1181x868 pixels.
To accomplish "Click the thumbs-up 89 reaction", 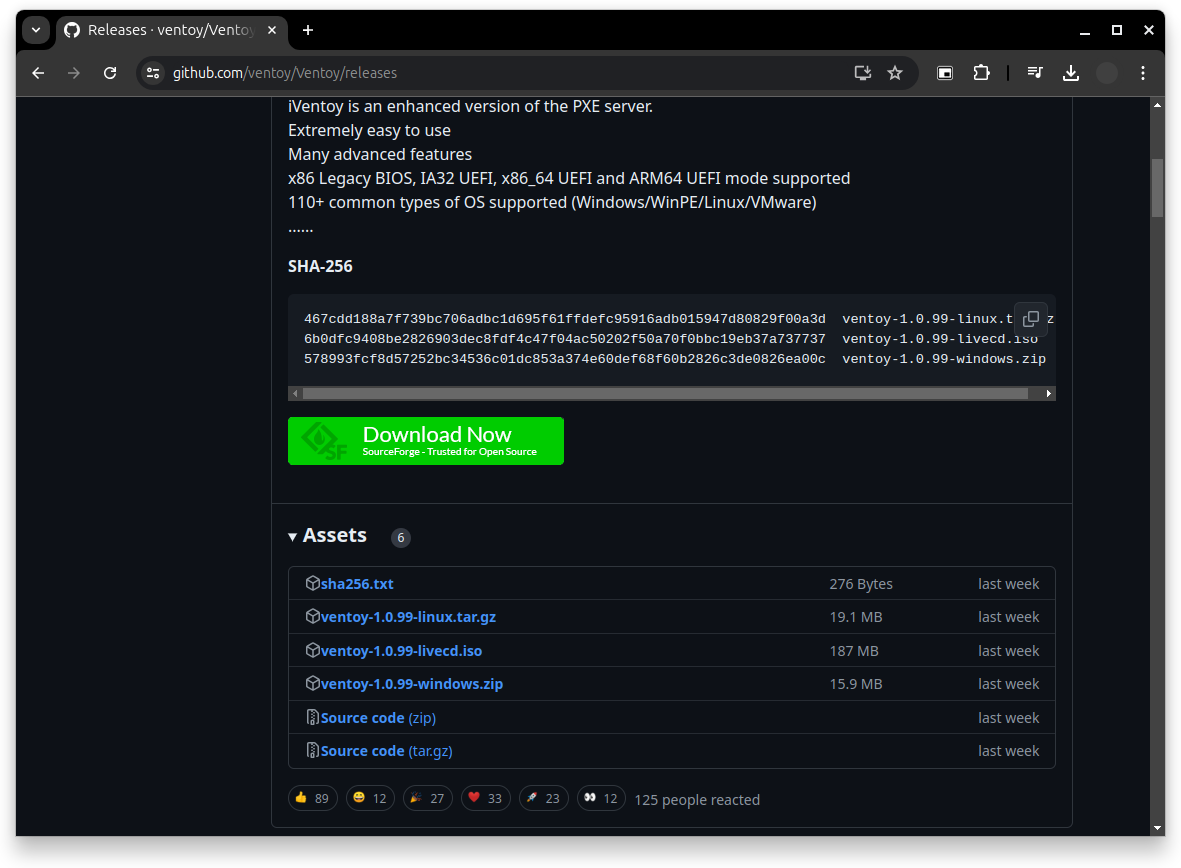I will 313,797.
